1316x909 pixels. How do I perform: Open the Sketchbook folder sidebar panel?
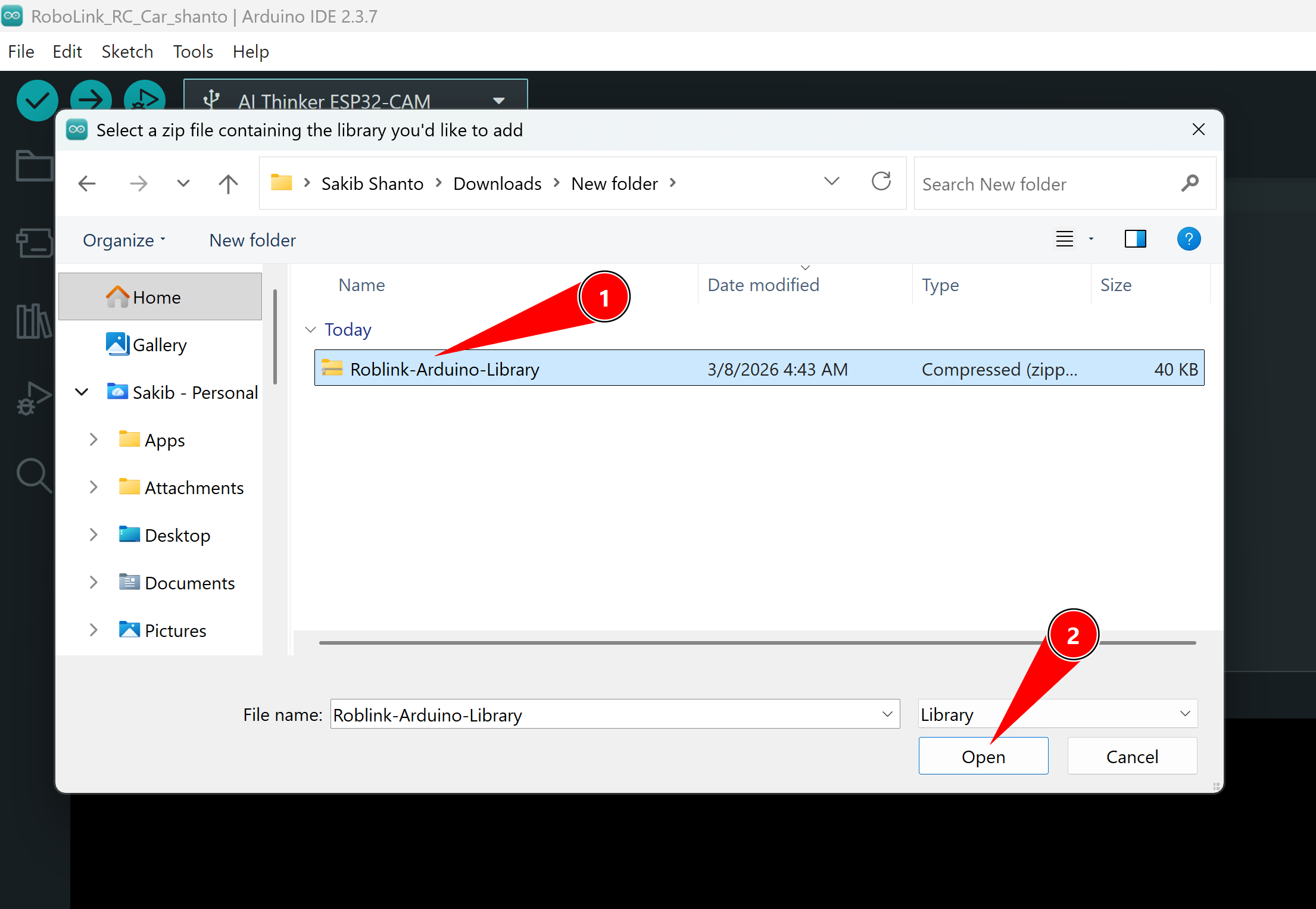click(x=34, y=167)
